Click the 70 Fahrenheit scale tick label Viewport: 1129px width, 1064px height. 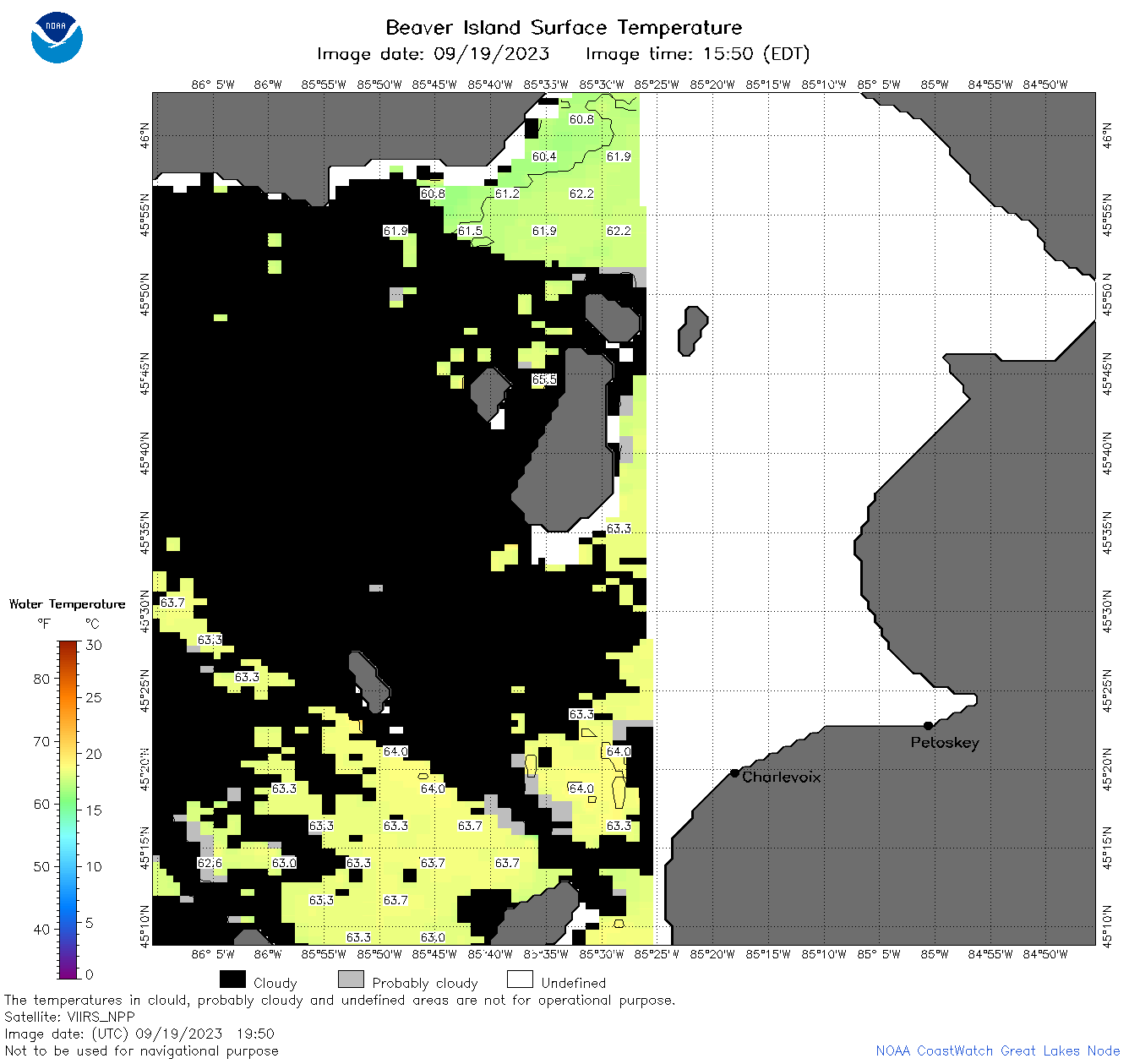(x=41, y=741)
